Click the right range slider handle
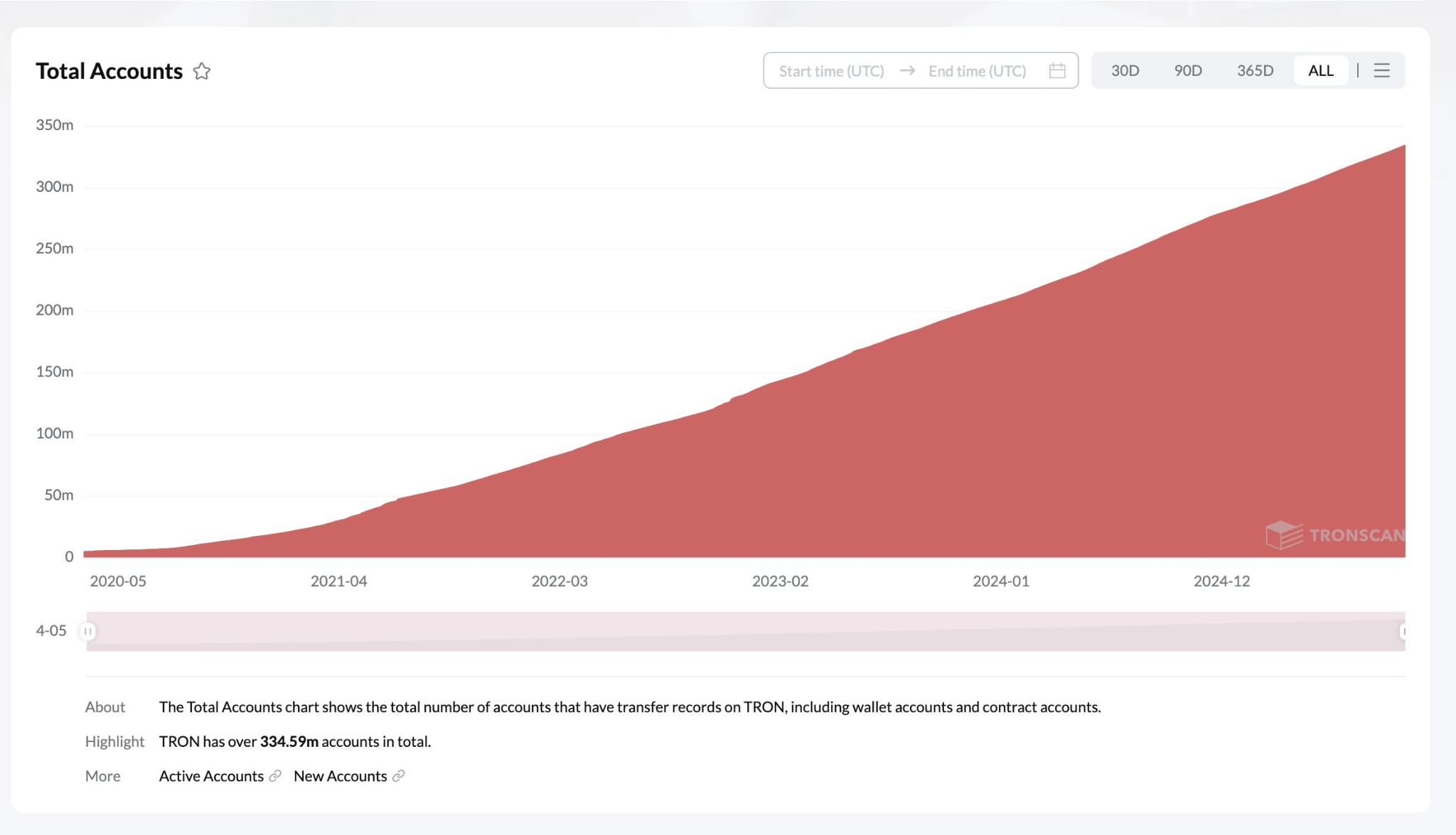1456x835 pixels. click(x=1403, y=631)
